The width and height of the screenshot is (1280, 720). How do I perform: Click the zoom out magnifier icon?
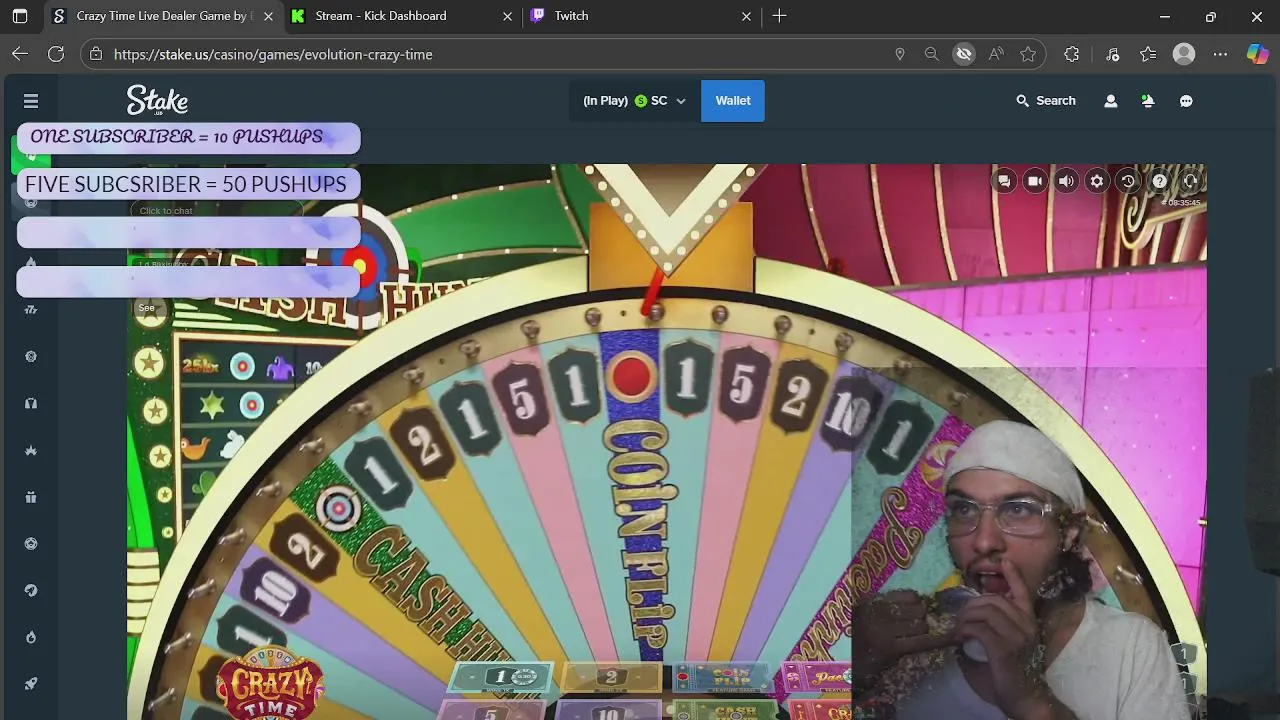click(932, 54)
